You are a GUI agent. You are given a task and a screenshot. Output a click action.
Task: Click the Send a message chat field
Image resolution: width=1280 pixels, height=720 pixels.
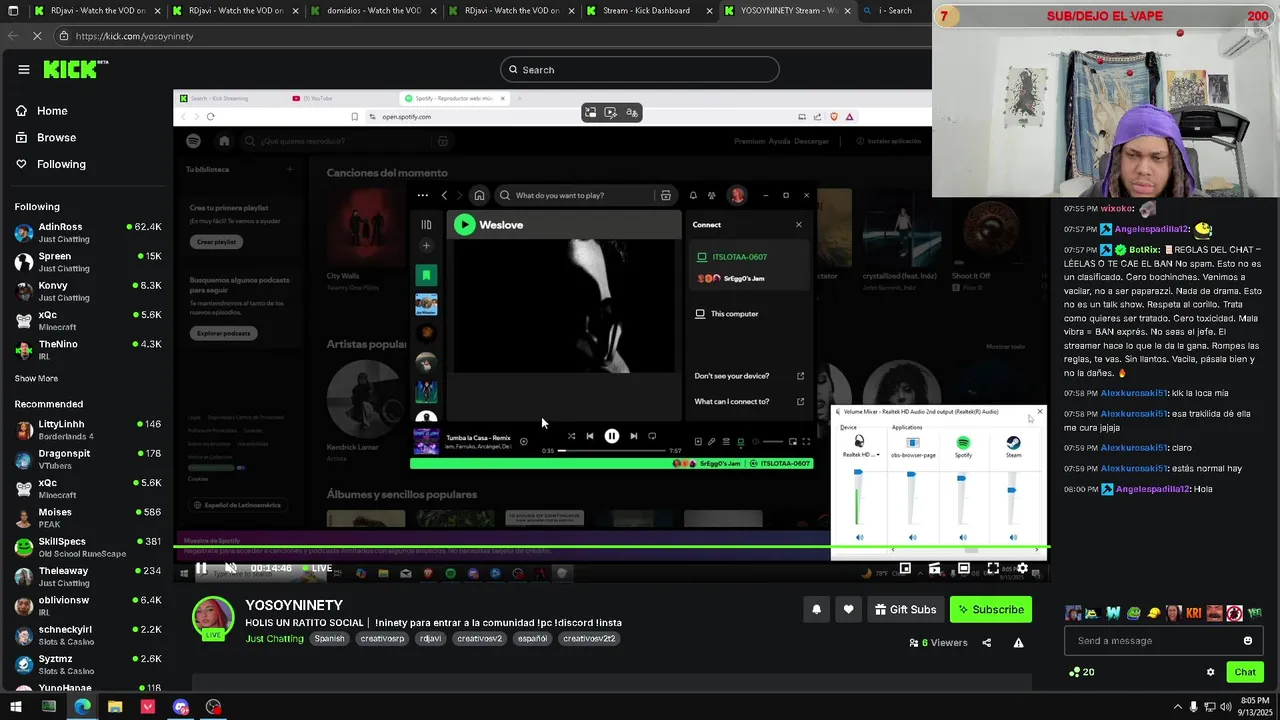[1150, 641]
